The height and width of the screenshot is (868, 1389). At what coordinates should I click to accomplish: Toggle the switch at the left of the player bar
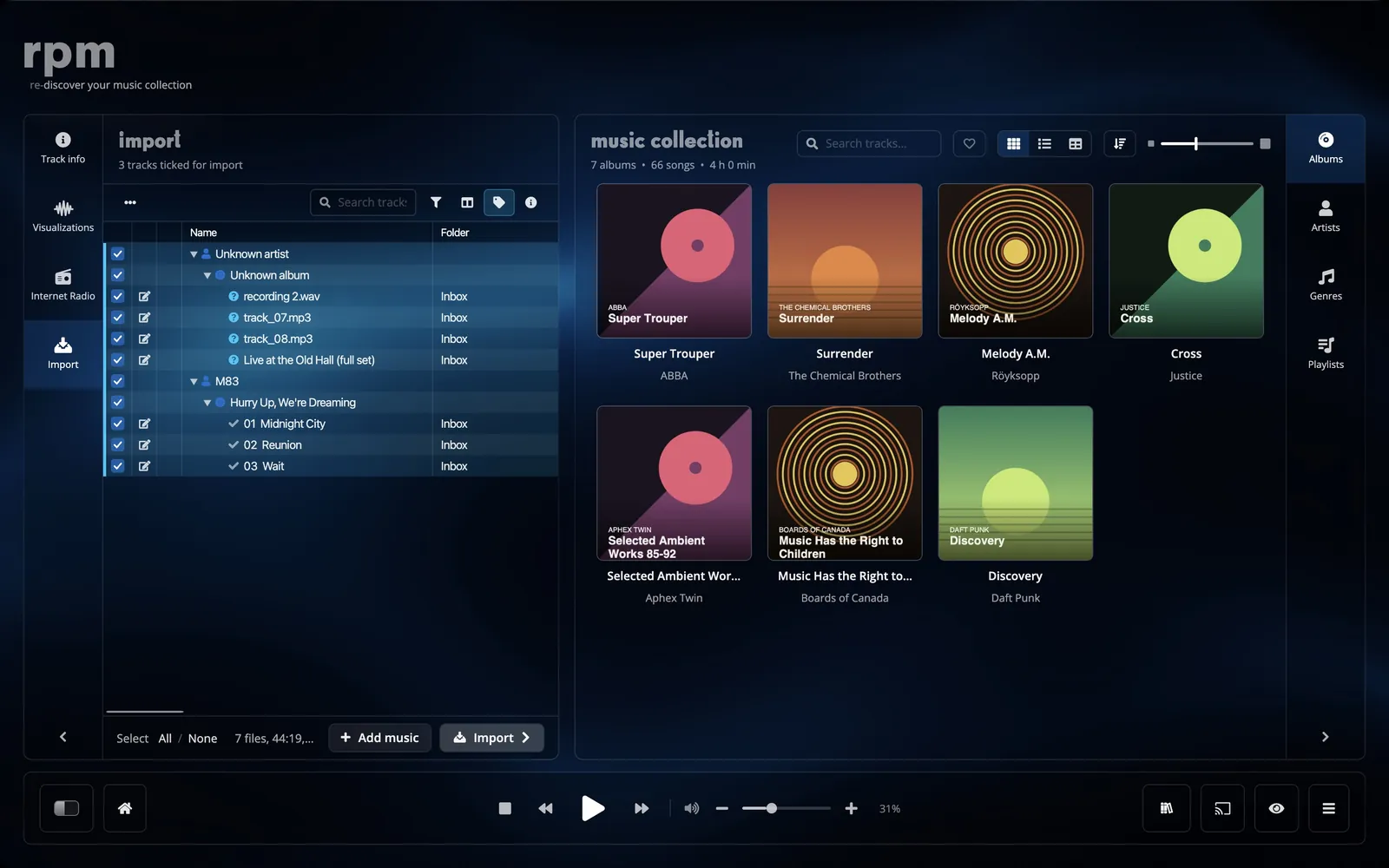[x=67, y=808]
